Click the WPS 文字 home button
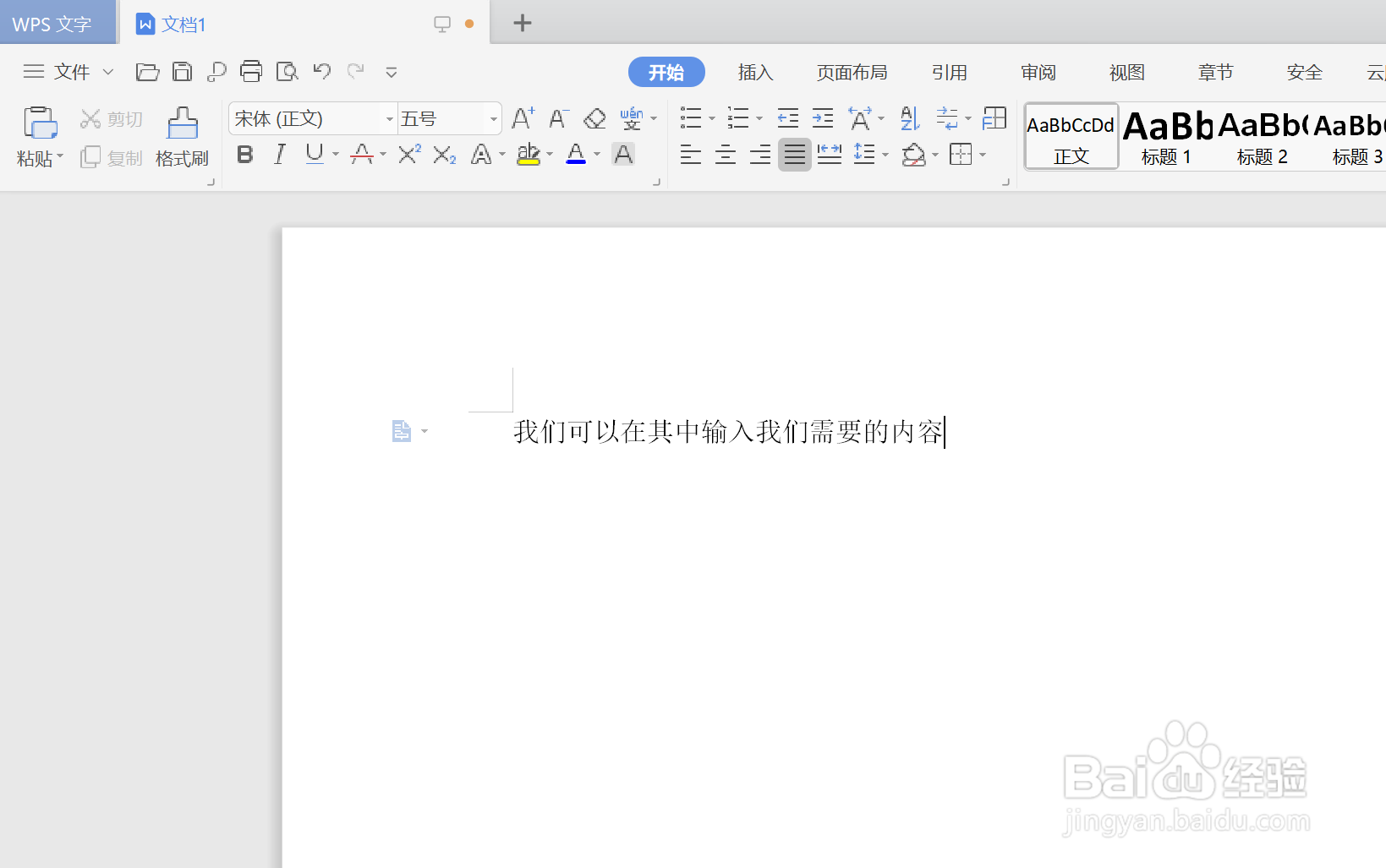This screenshot has height=868, width=1386. (x=56, y=23)
